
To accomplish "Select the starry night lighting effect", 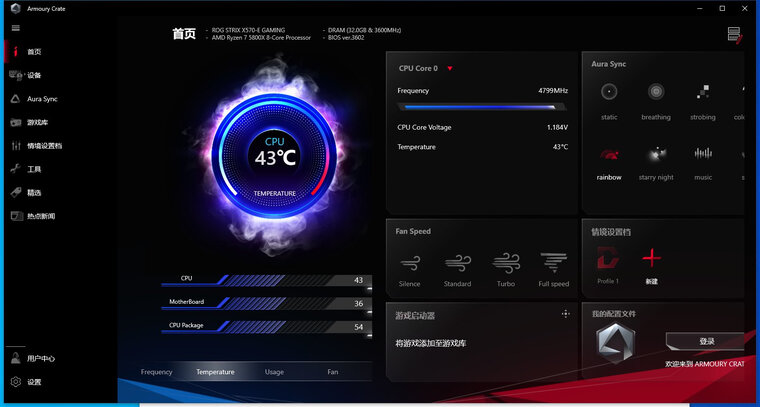I will tap(656, 163).
